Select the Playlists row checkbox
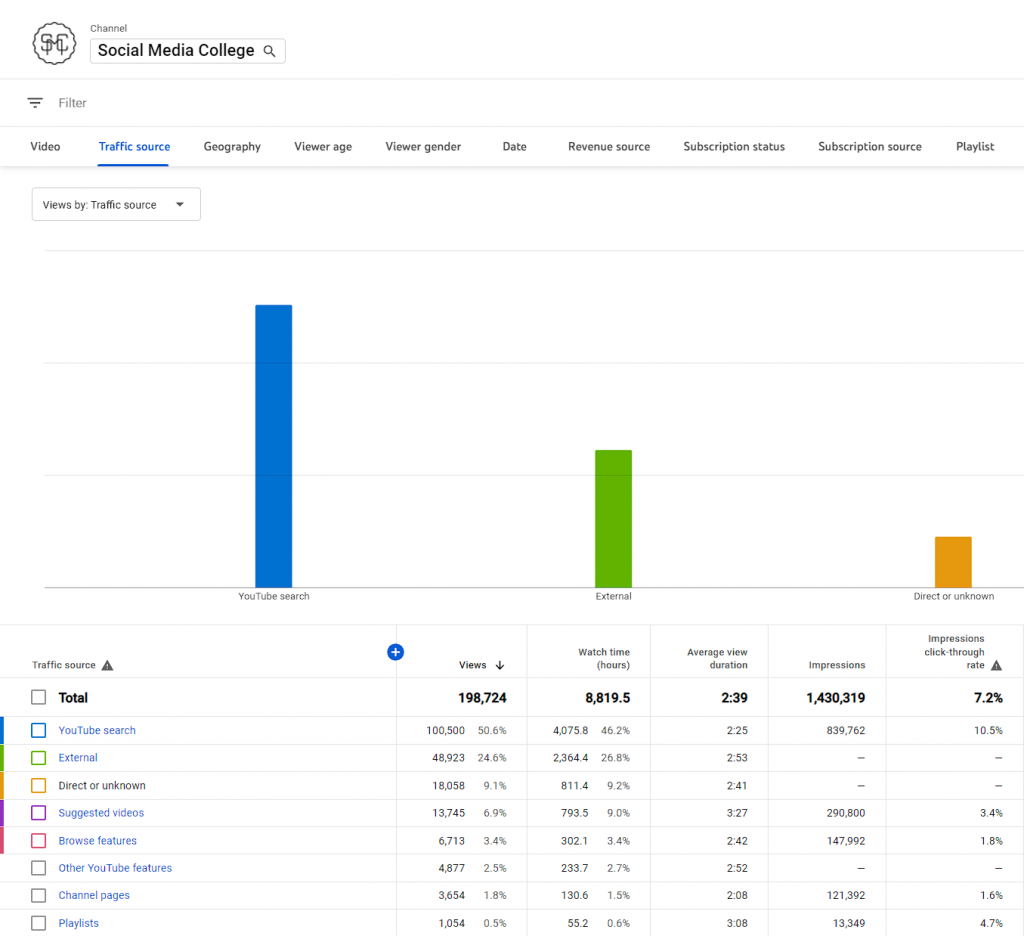This screenshot has height=936, width=1024. point(38,923)
